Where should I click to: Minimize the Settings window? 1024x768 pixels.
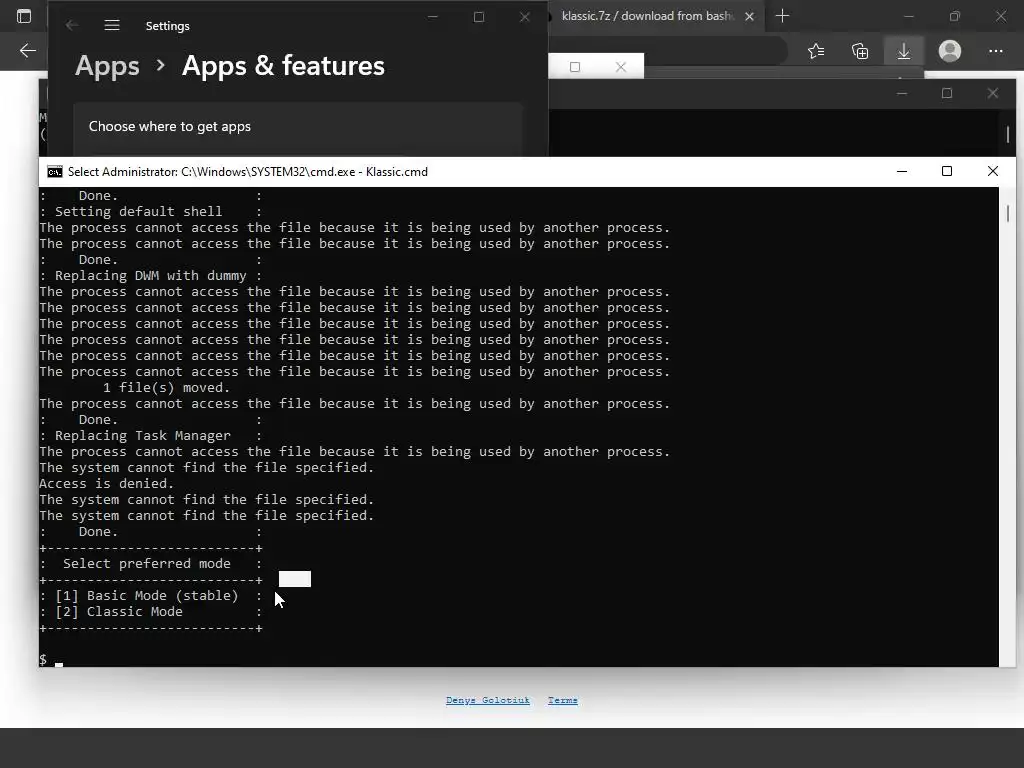click(x=432, y=17)
